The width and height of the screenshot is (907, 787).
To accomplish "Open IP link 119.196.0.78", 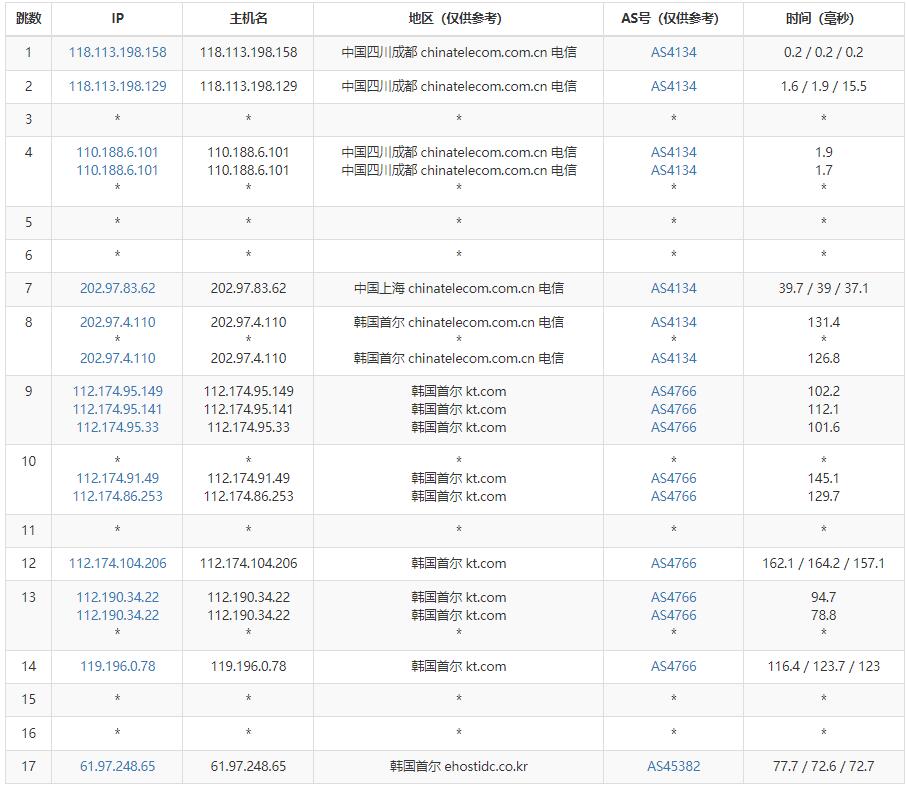I will point(117,666).
